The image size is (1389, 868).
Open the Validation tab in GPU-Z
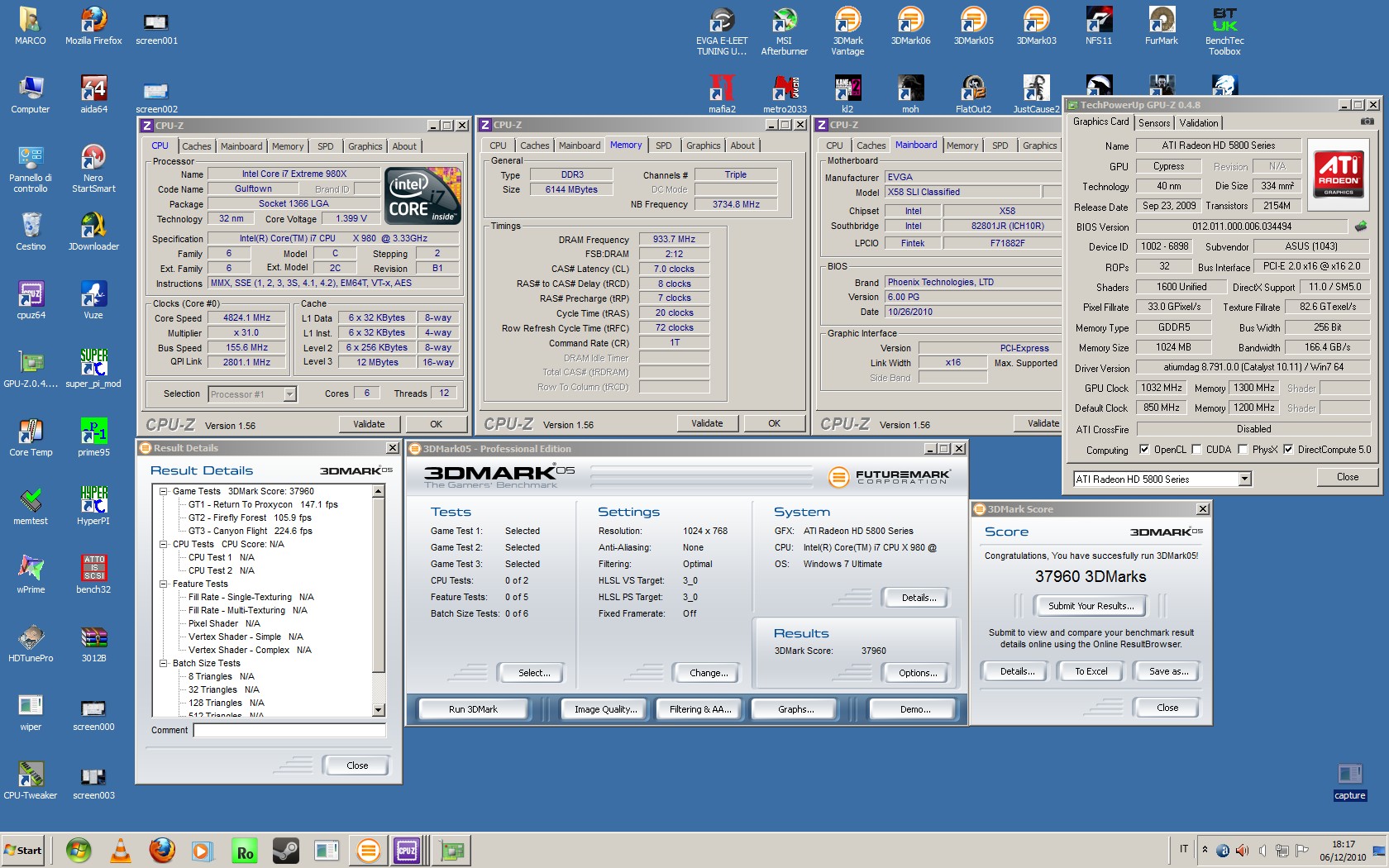(1199, 123)
